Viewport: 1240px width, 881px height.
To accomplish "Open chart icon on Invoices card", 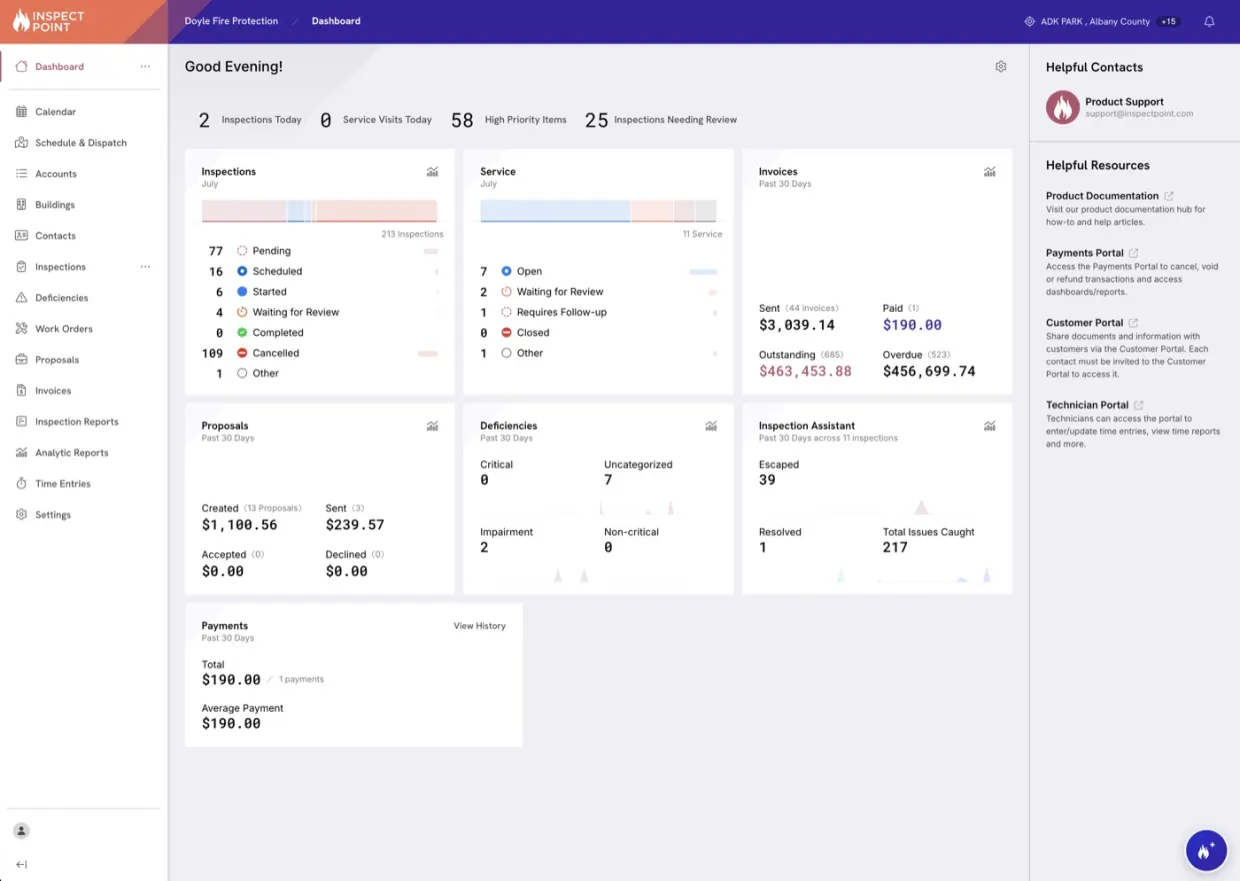I will (989, 172).
